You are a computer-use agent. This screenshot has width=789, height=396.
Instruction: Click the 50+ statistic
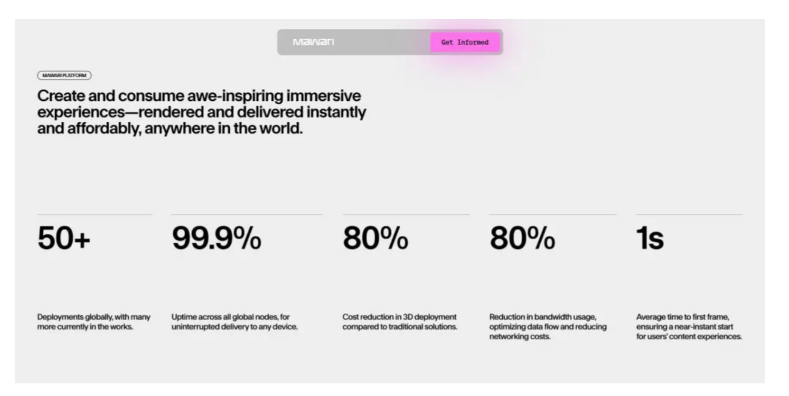click(x=64, y=238)
